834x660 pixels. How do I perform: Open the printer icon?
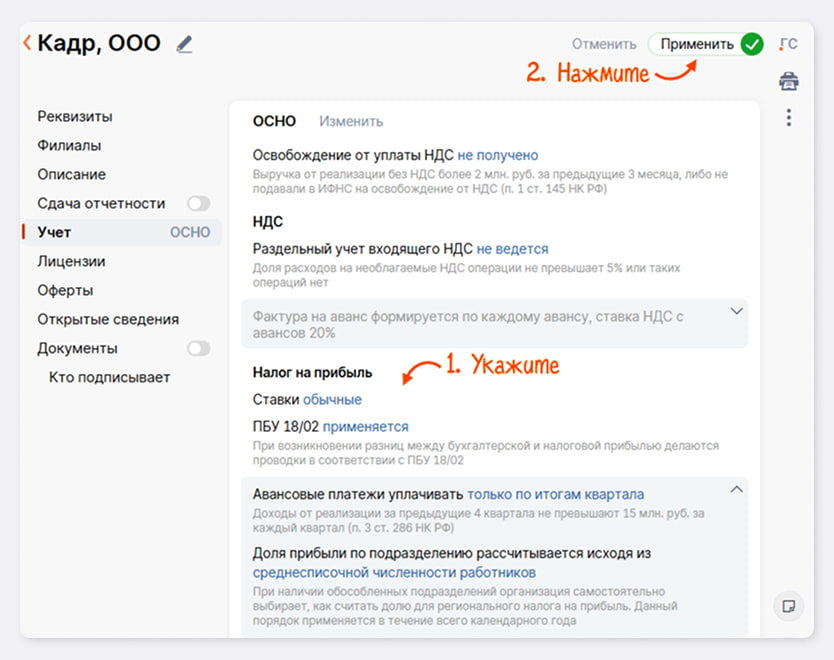789,81
